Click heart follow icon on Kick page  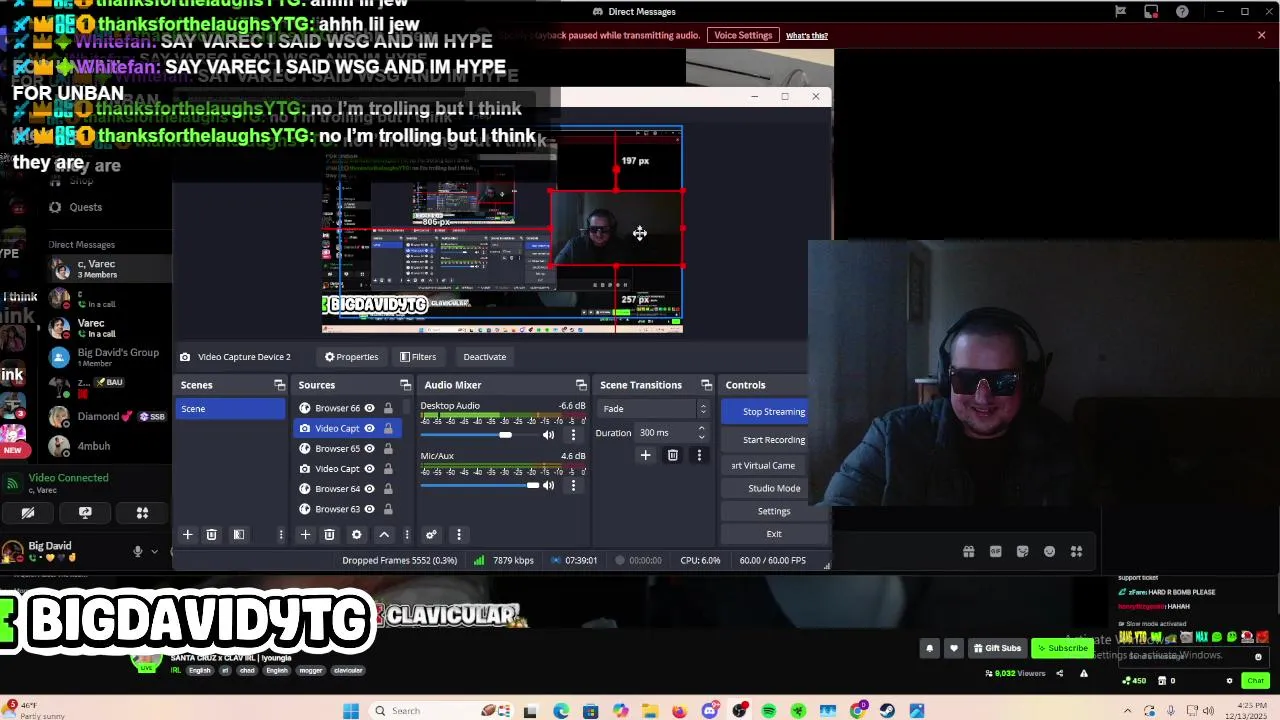(x=954, y=648)
